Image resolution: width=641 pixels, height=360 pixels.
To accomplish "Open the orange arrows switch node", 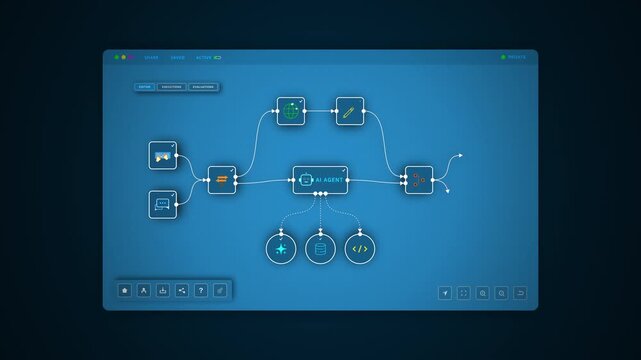I will coord(222,180).
